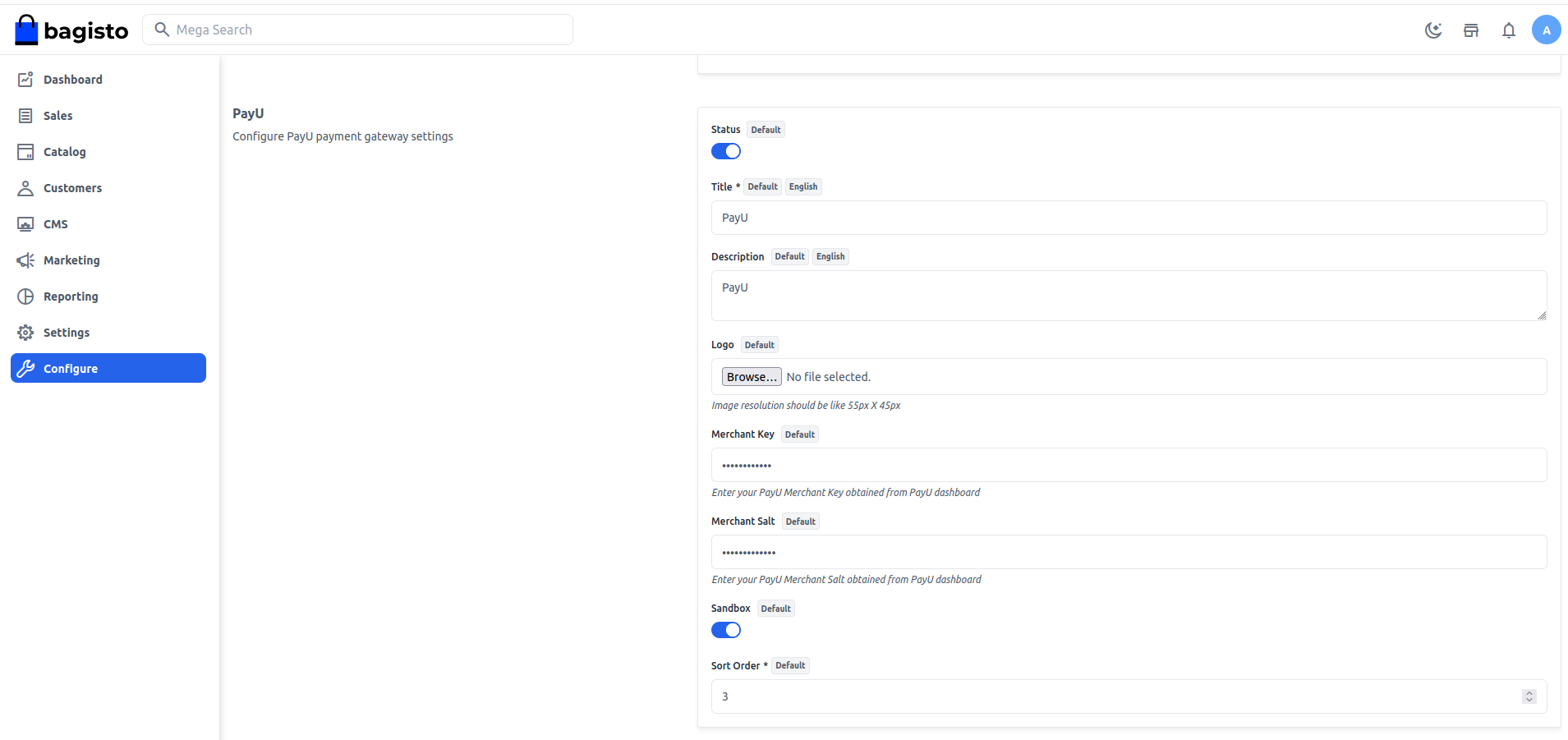This screenshot has width=1568, height=740.
Task: Click the Marketing megaphone icon
Action: tap(25, 260)
